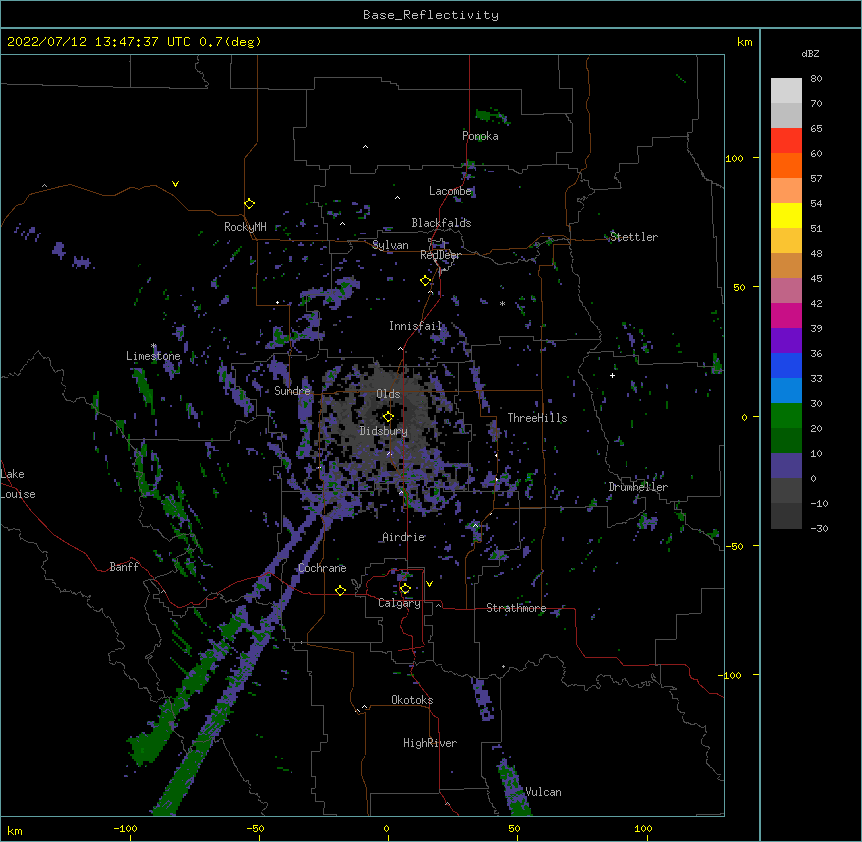The height and width of the screenshot is (842, 862).
Task: Click the dBZ legend heading
Action: (810, 53)
